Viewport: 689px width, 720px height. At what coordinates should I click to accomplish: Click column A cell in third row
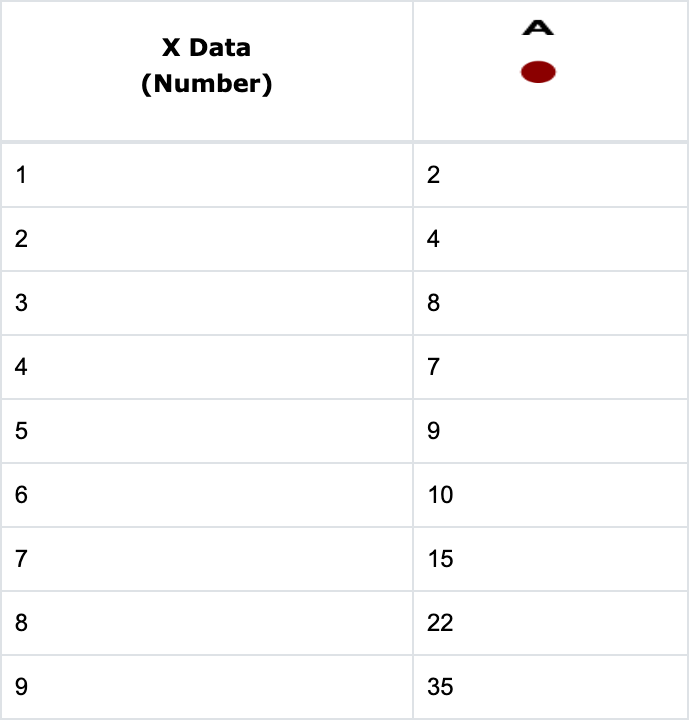(550, 303)
